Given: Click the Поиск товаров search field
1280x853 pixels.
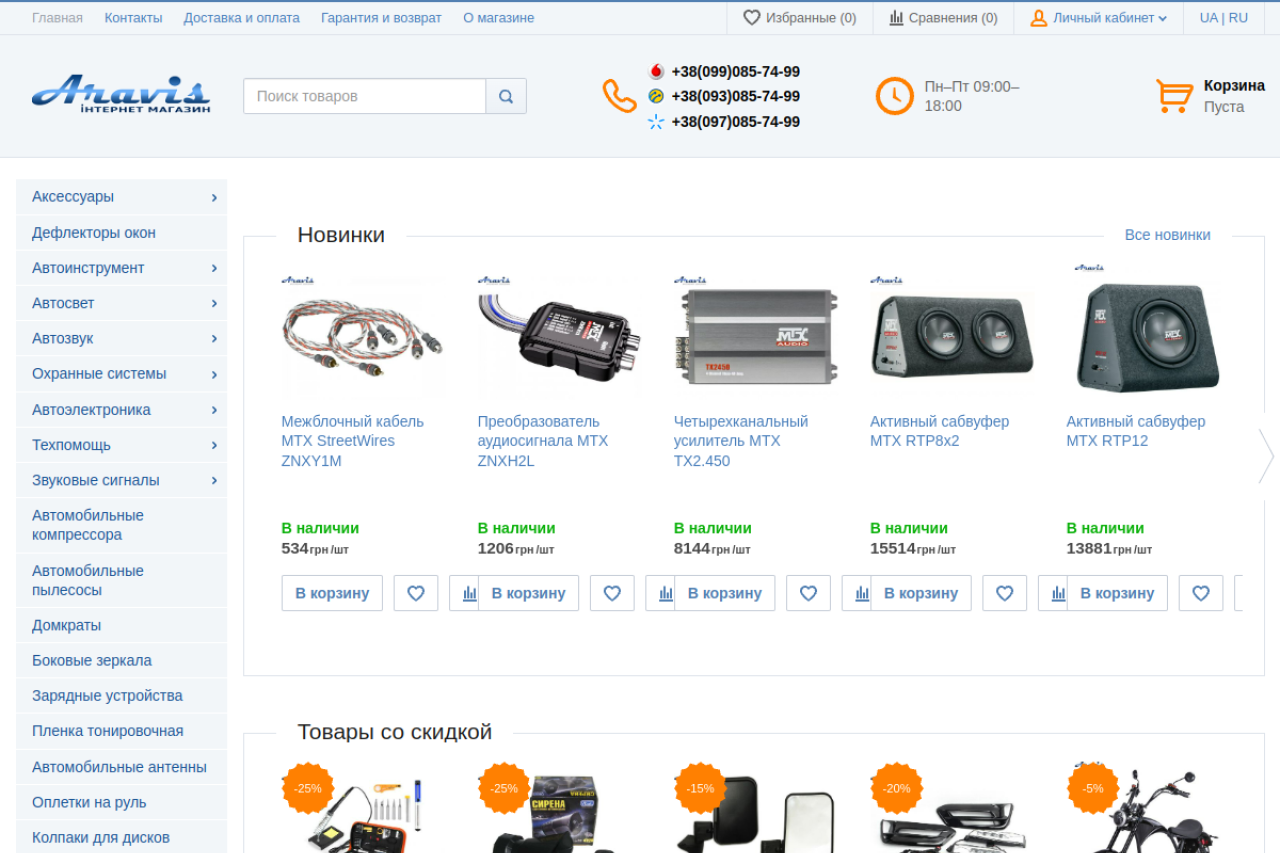Looking at the screenshot, I should click(364, 97).
